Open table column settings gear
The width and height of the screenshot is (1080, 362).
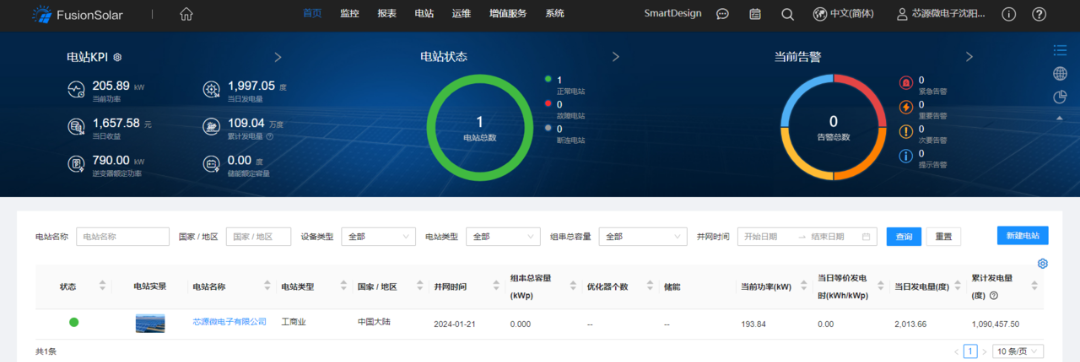click(1043, 263)
